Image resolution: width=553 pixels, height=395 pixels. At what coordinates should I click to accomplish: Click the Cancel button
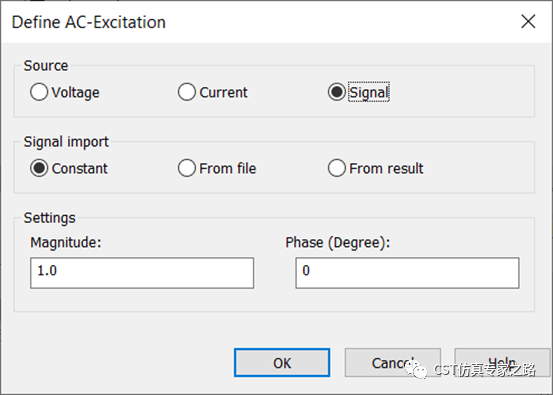coord(393,363)
